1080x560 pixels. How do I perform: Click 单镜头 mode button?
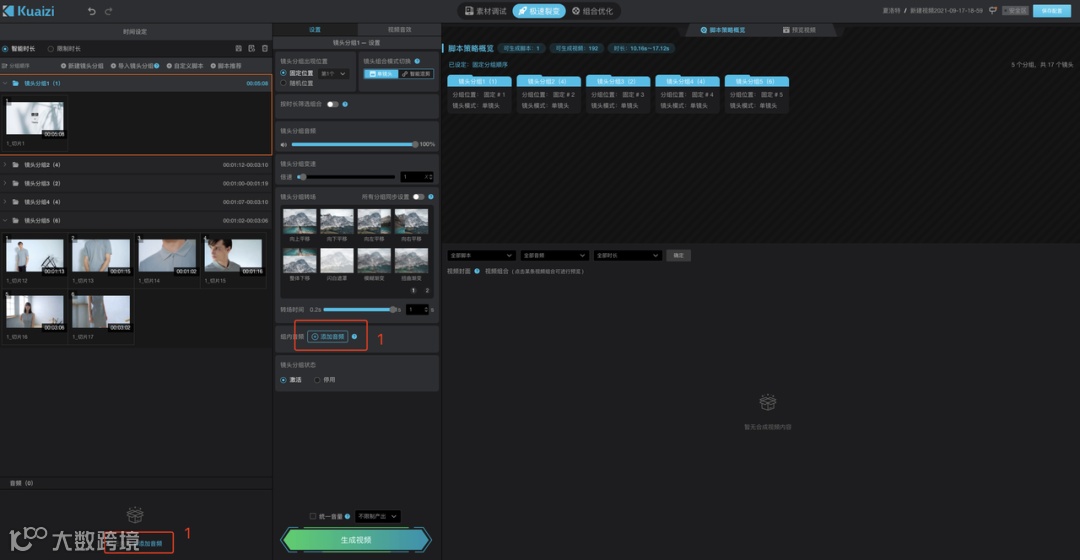tap(381, 74)
